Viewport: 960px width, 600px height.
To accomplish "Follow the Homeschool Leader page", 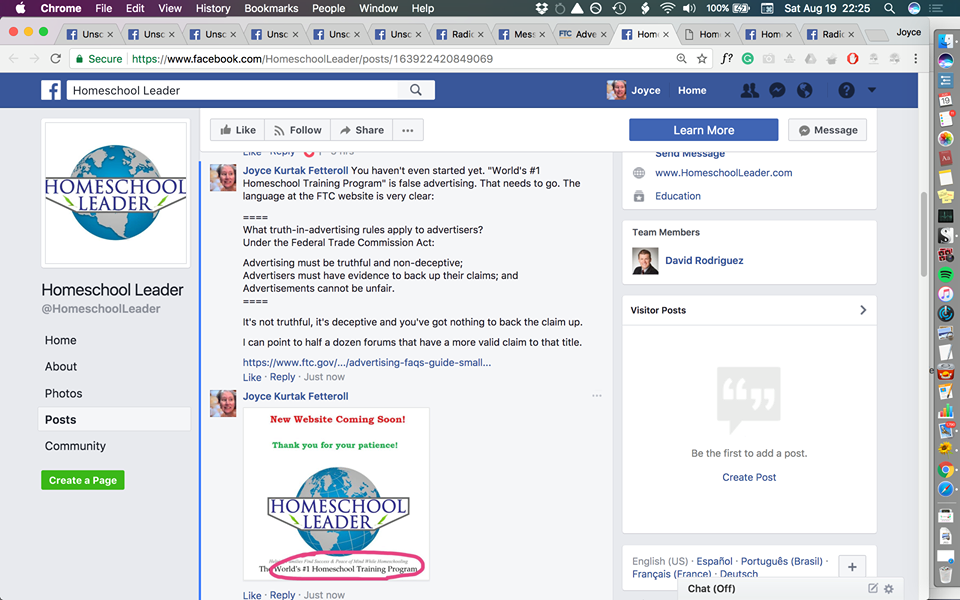I will pos(298,130).
